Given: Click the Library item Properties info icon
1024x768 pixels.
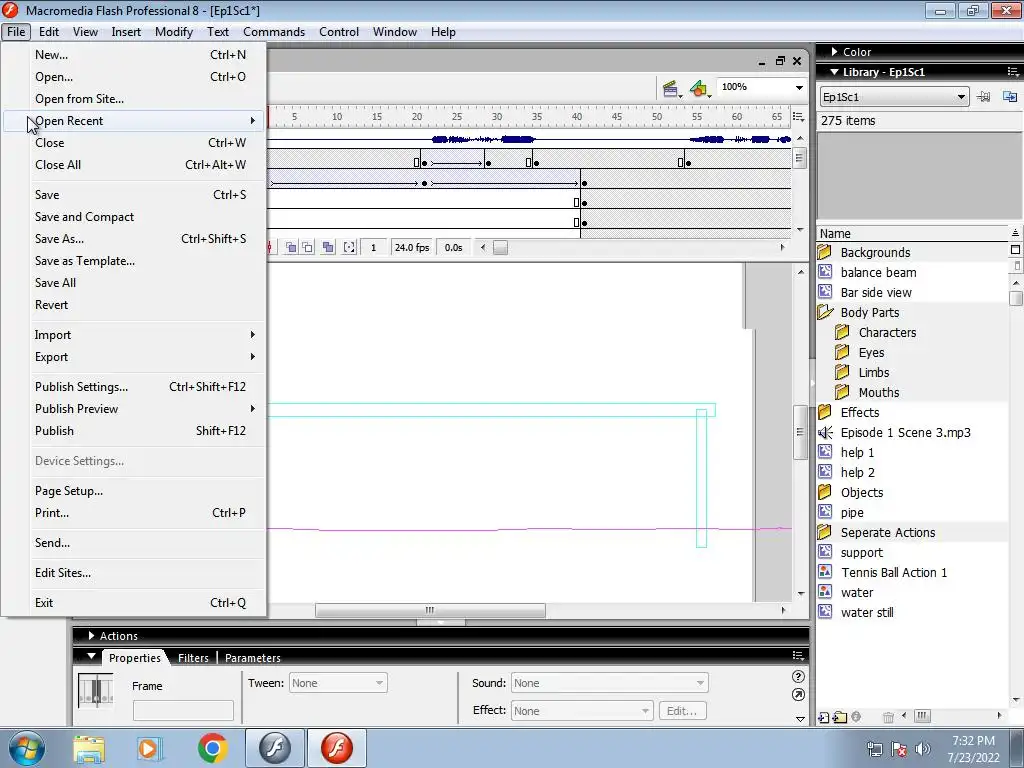Looking at the screenshot, I should pos(856,716).
